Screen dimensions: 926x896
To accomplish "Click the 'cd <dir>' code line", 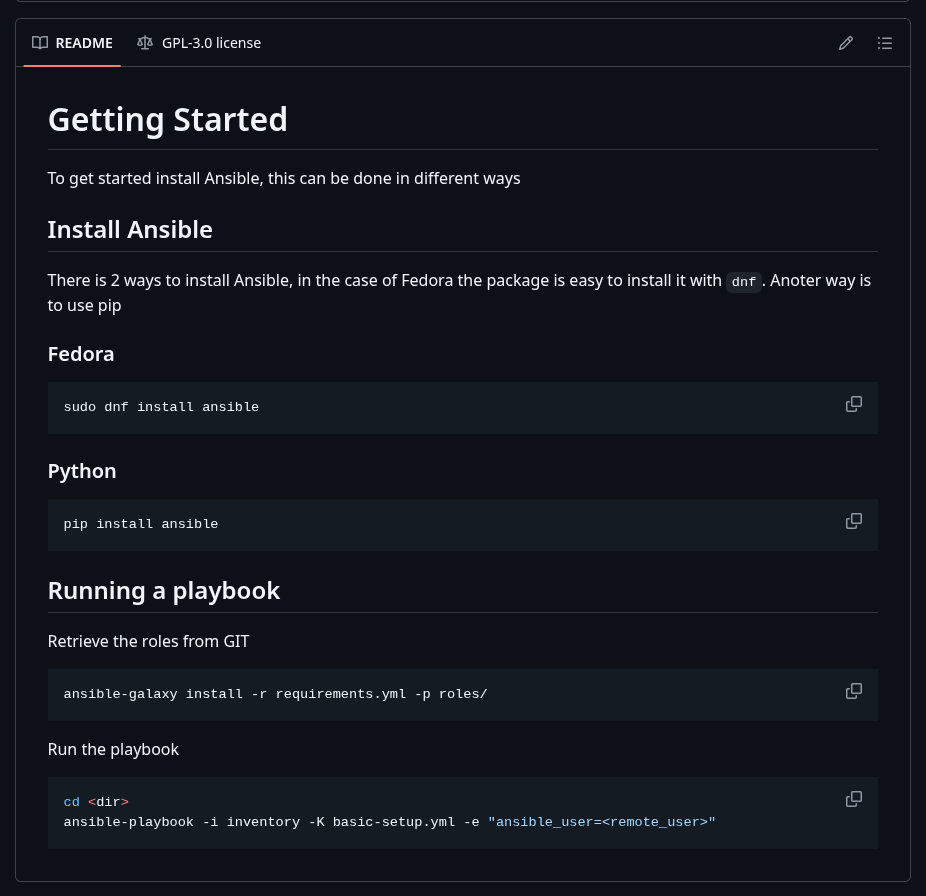I will tap(96, 802).
